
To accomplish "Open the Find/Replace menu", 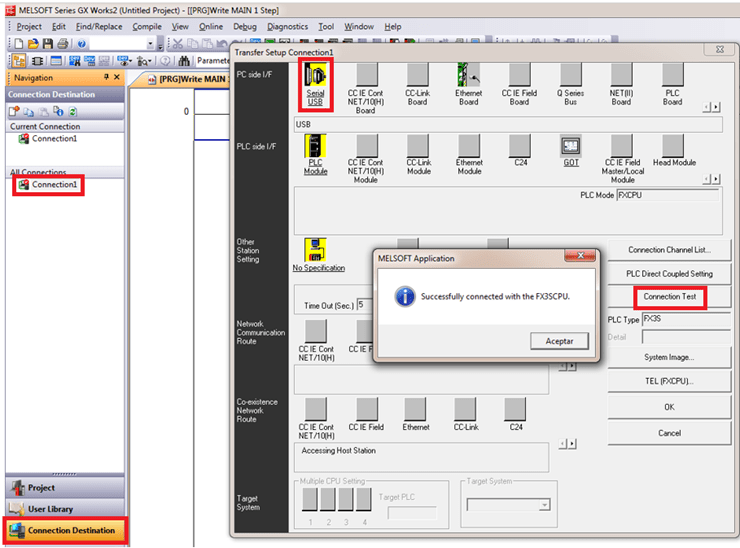I will [x=99, y=27].
